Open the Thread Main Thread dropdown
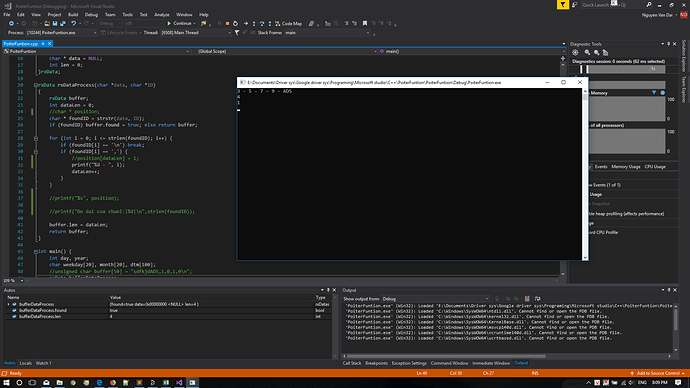This screenshot has width=690, height=388. 196,33
